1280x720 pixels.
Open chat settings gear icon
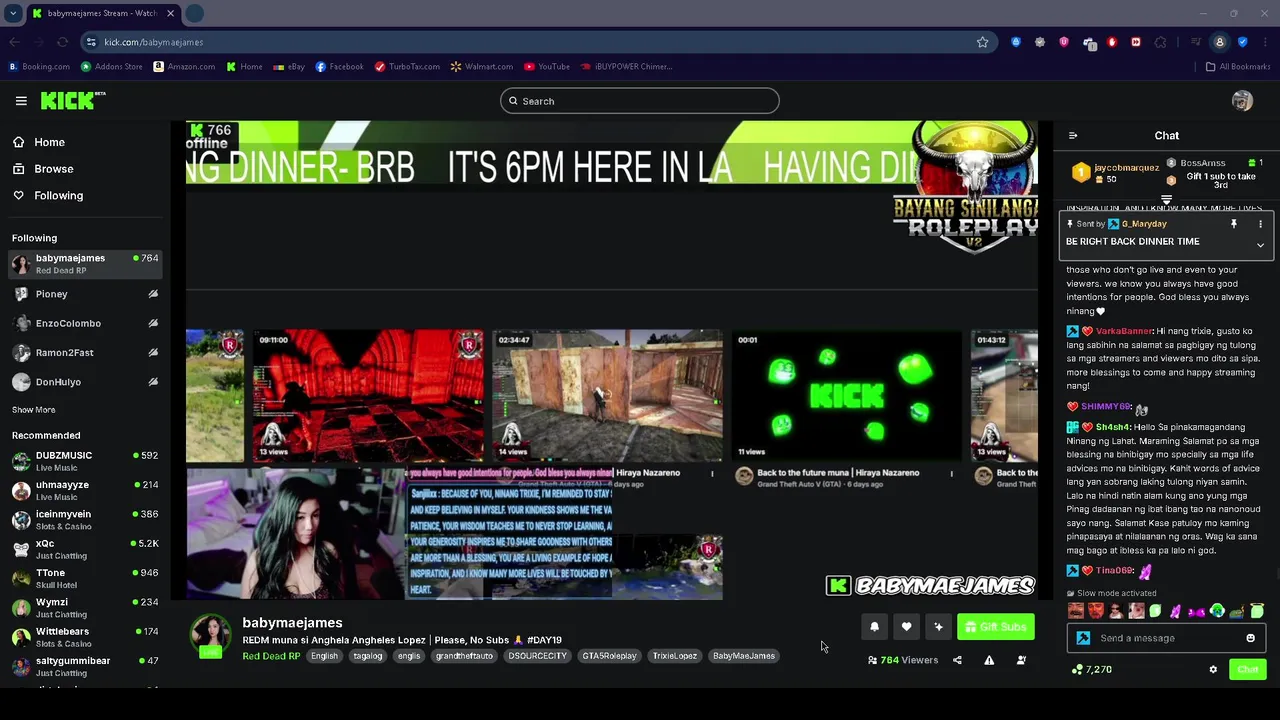click(1213, 670)
